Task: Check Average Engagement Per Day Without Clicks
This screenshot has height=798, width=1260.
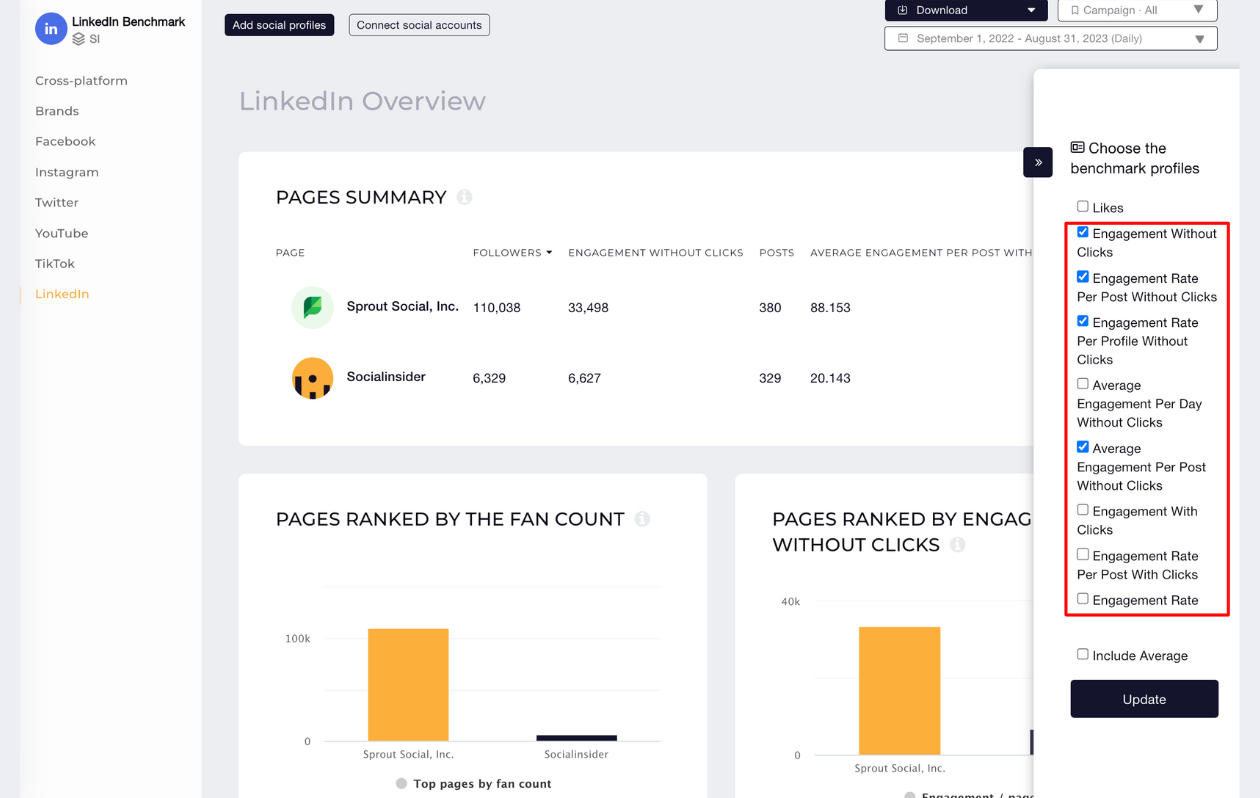Action: [x=1082, y=384]
